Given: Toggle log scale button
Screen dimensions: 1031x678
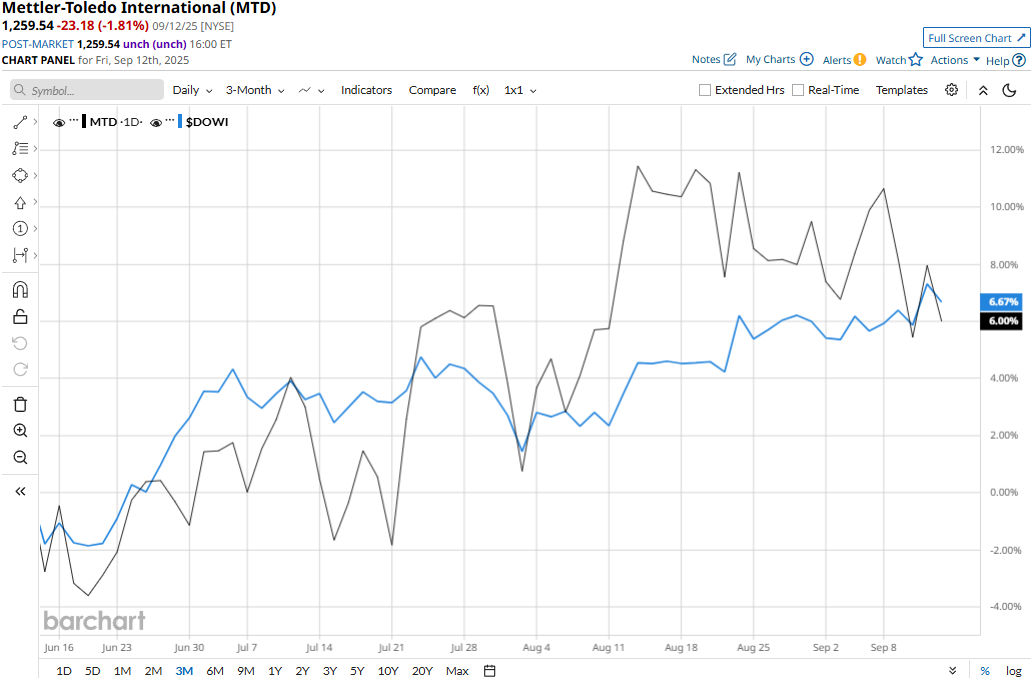Looking at the screenshot, I should [x=1014, y=671].
